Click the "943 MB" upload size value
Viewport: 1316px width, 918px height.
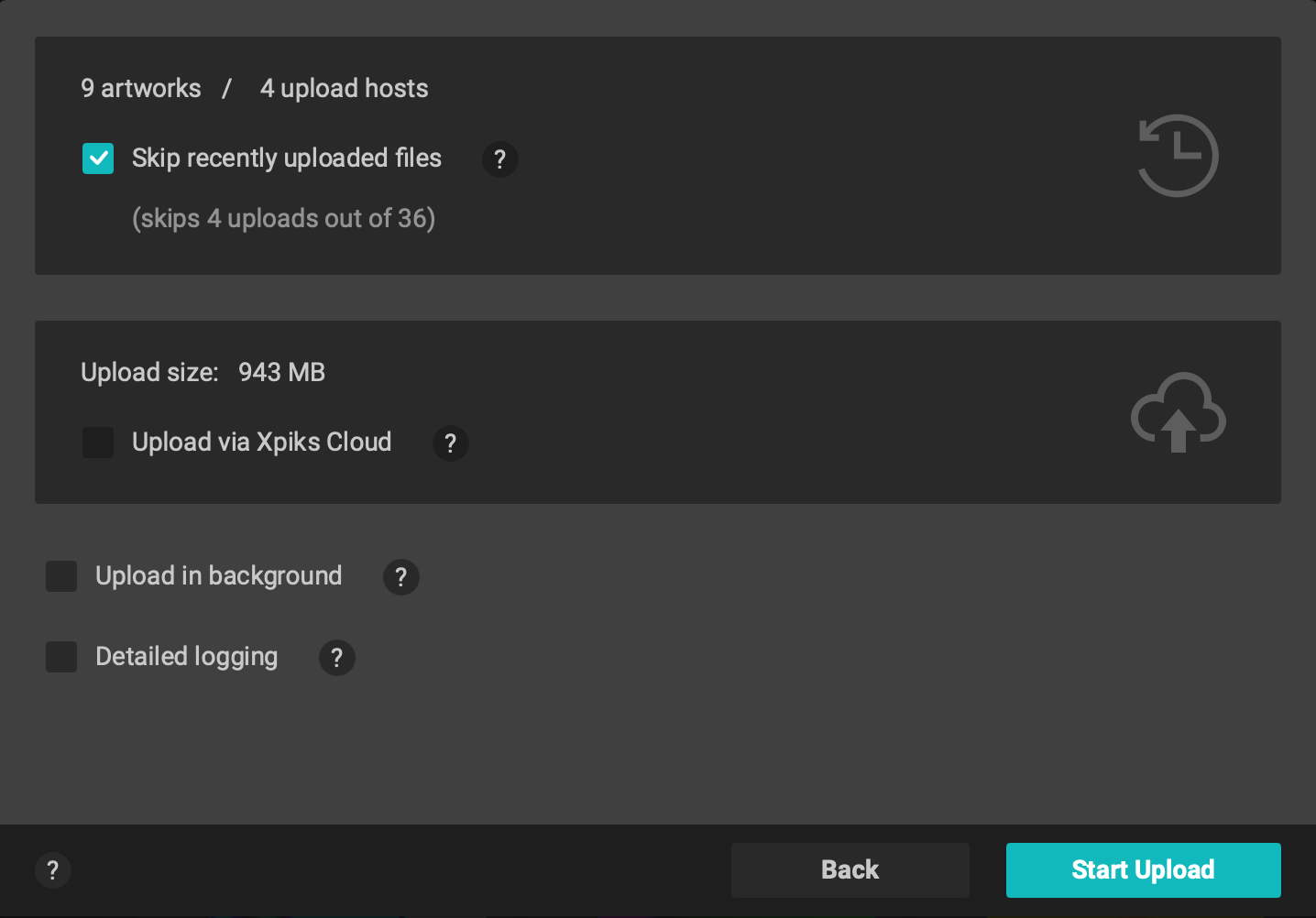pos(281,372)
